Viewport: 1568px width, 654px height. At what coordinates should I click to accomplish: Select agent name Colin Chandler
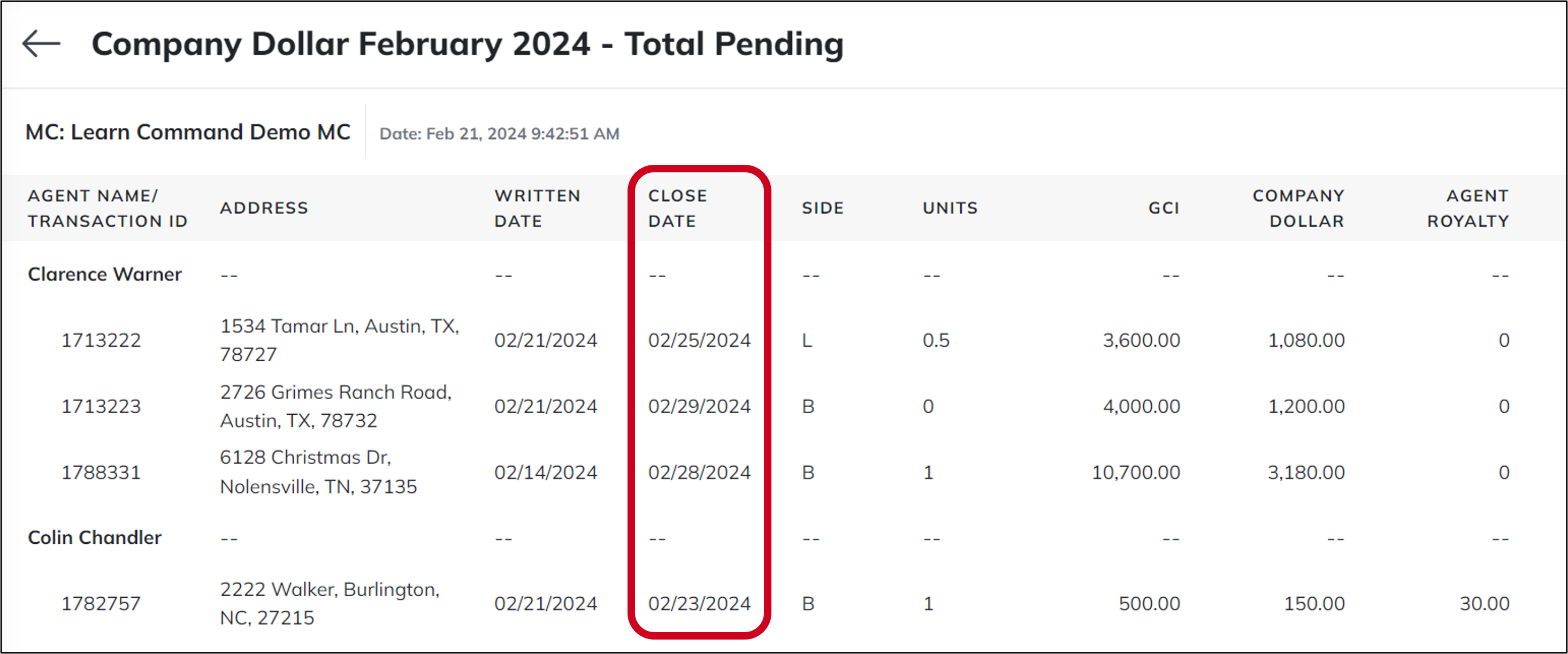[94, 537]
